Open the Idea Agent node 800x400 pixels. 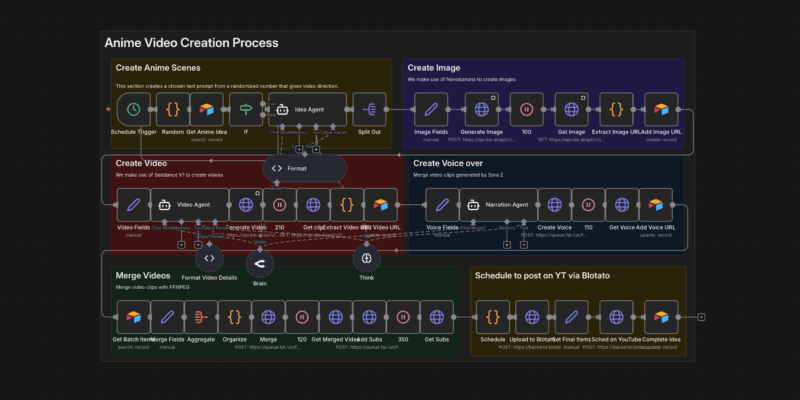click(x=307, y=109)
